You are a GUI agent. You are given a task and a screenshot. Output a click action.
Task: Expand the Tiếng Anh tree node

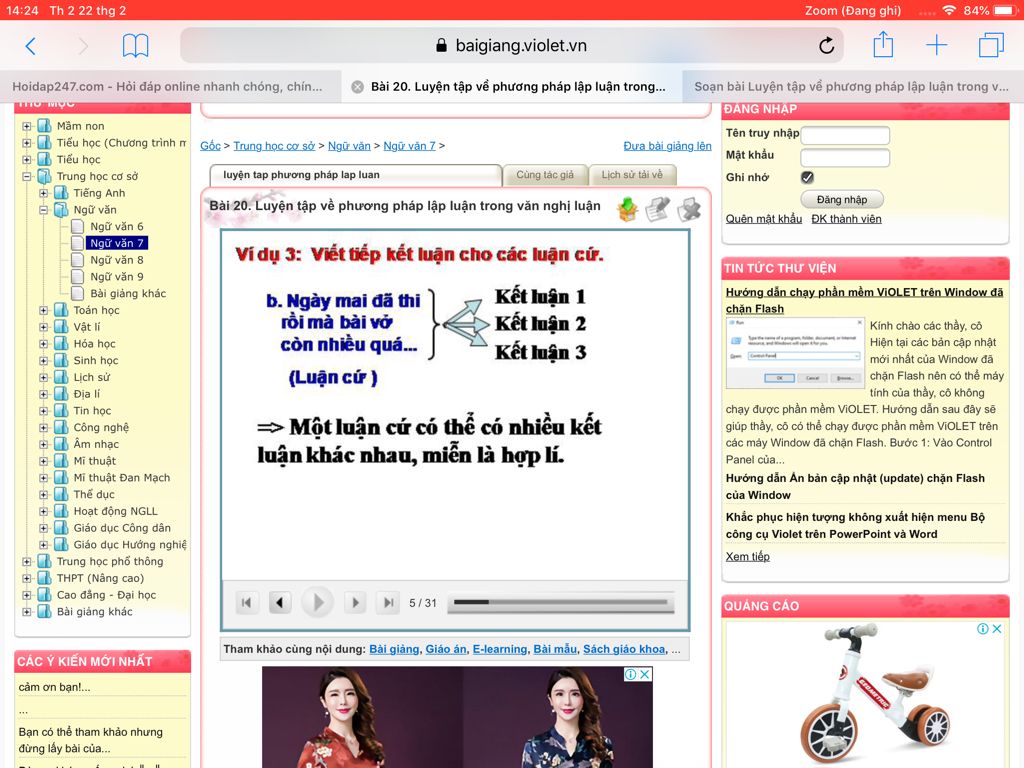pos(44,193)
